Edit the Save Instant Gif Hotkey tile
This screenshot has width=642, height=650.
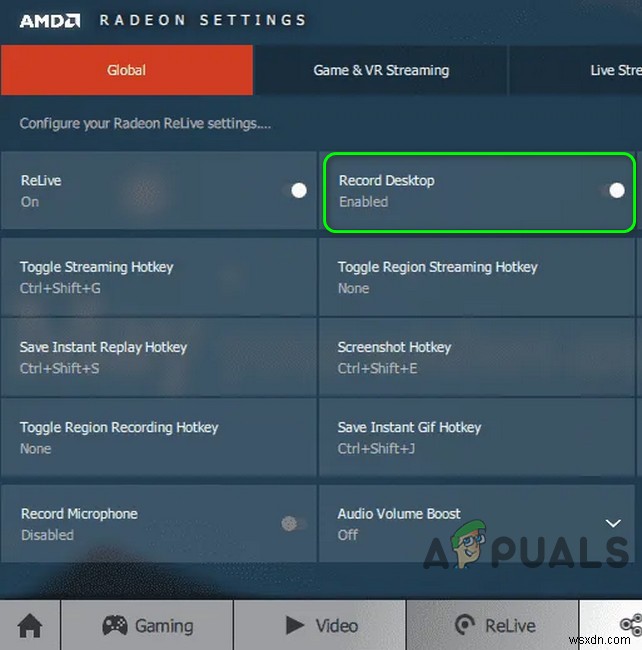click(x=477, y=437)
